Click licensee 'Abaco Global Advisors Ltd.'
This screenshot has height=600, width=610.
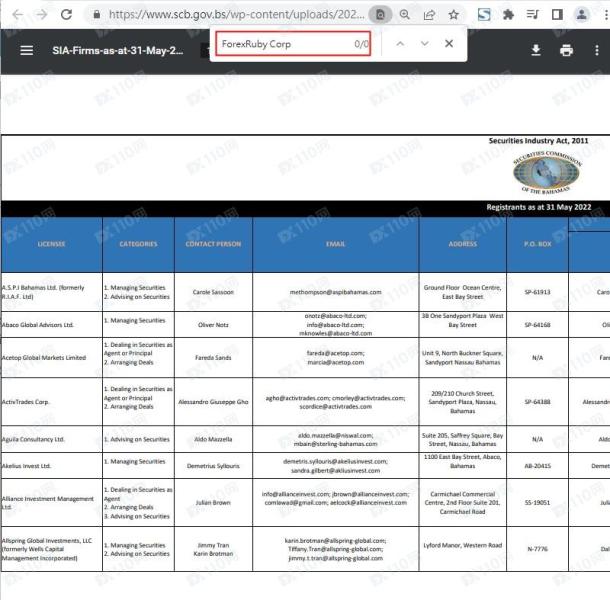click(x=38, y=325)
